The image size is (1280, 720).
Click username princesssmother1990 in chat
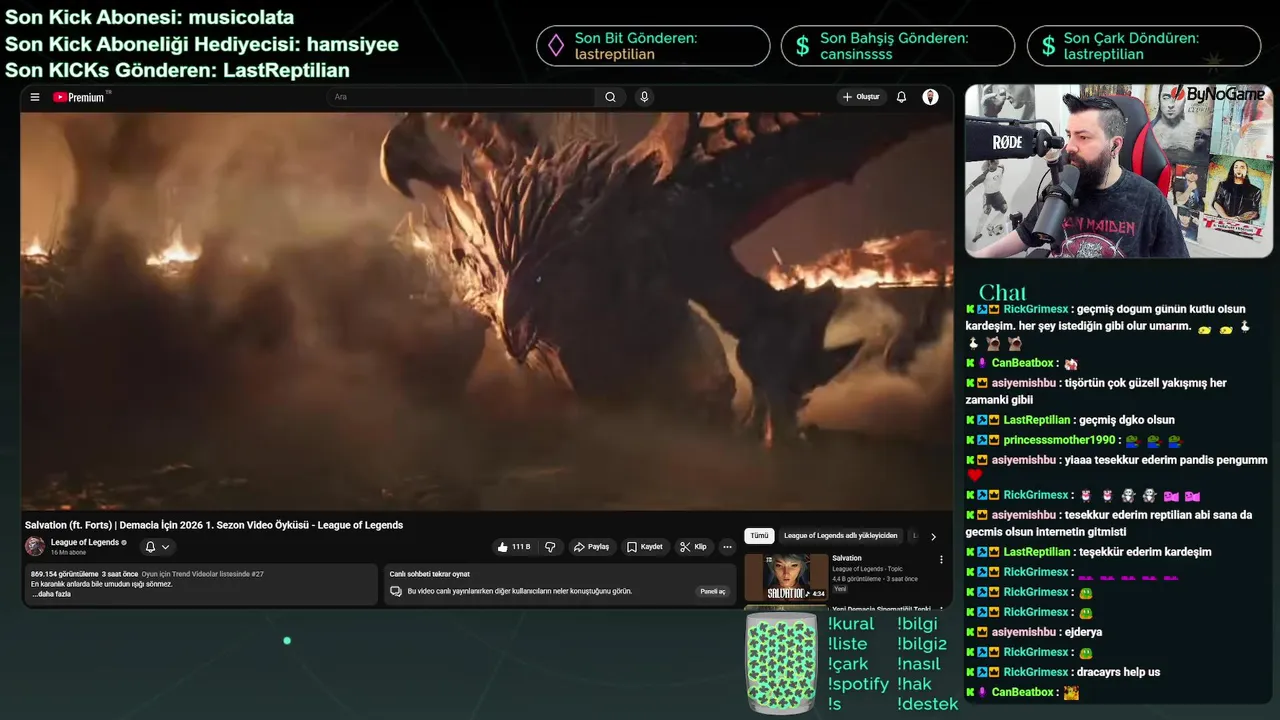click(1059, 440)
